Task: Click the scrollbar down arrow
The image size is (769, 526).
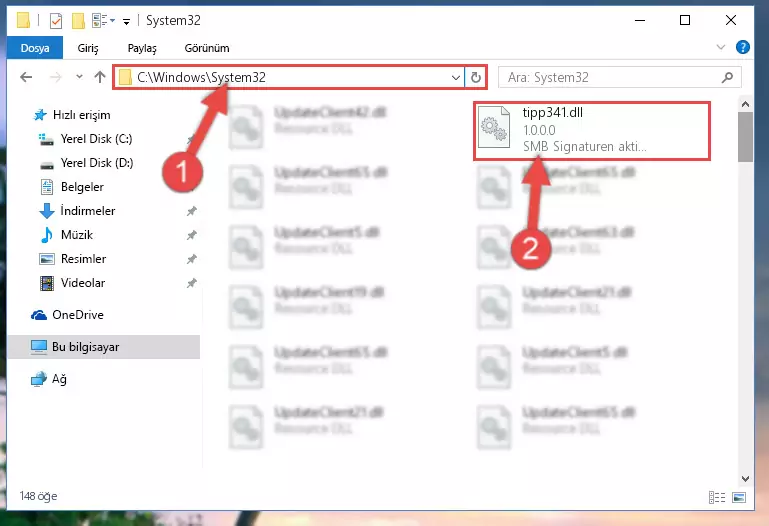Action: point(745,478)
